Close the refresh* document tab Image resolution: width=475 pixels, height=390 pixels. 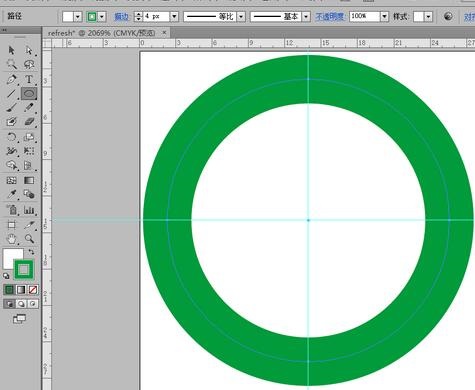pos(164,33)
